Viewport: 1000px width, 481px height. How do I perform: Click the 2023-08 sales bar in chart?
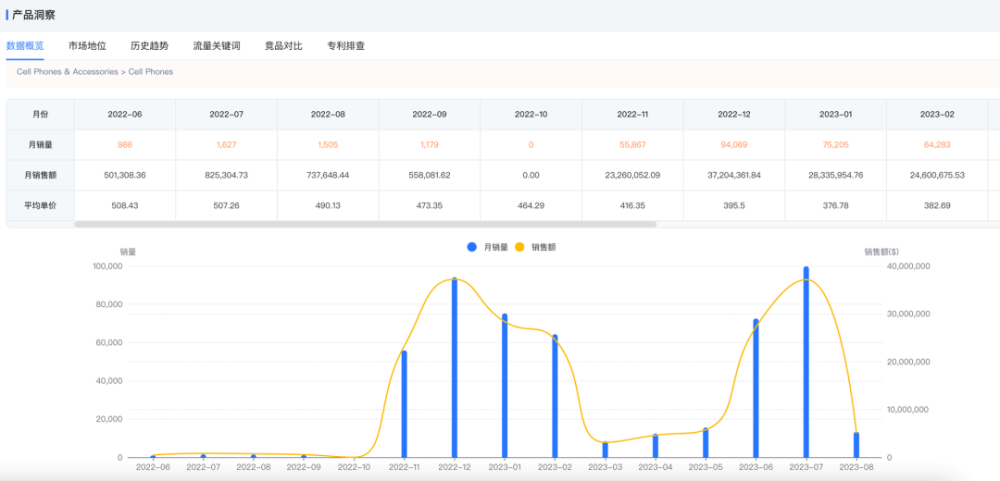click(x=857, y=445)
